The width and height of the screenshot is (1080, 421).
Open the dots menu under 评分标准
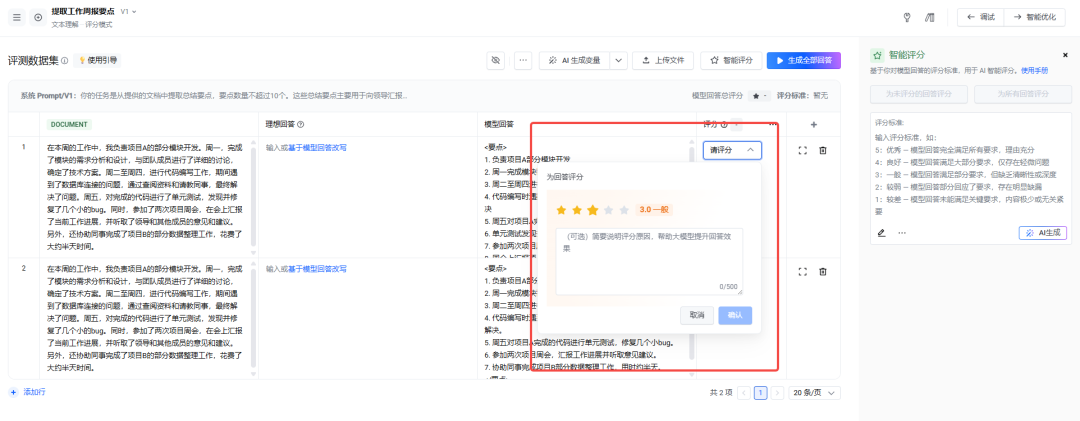tap(902, 233)
